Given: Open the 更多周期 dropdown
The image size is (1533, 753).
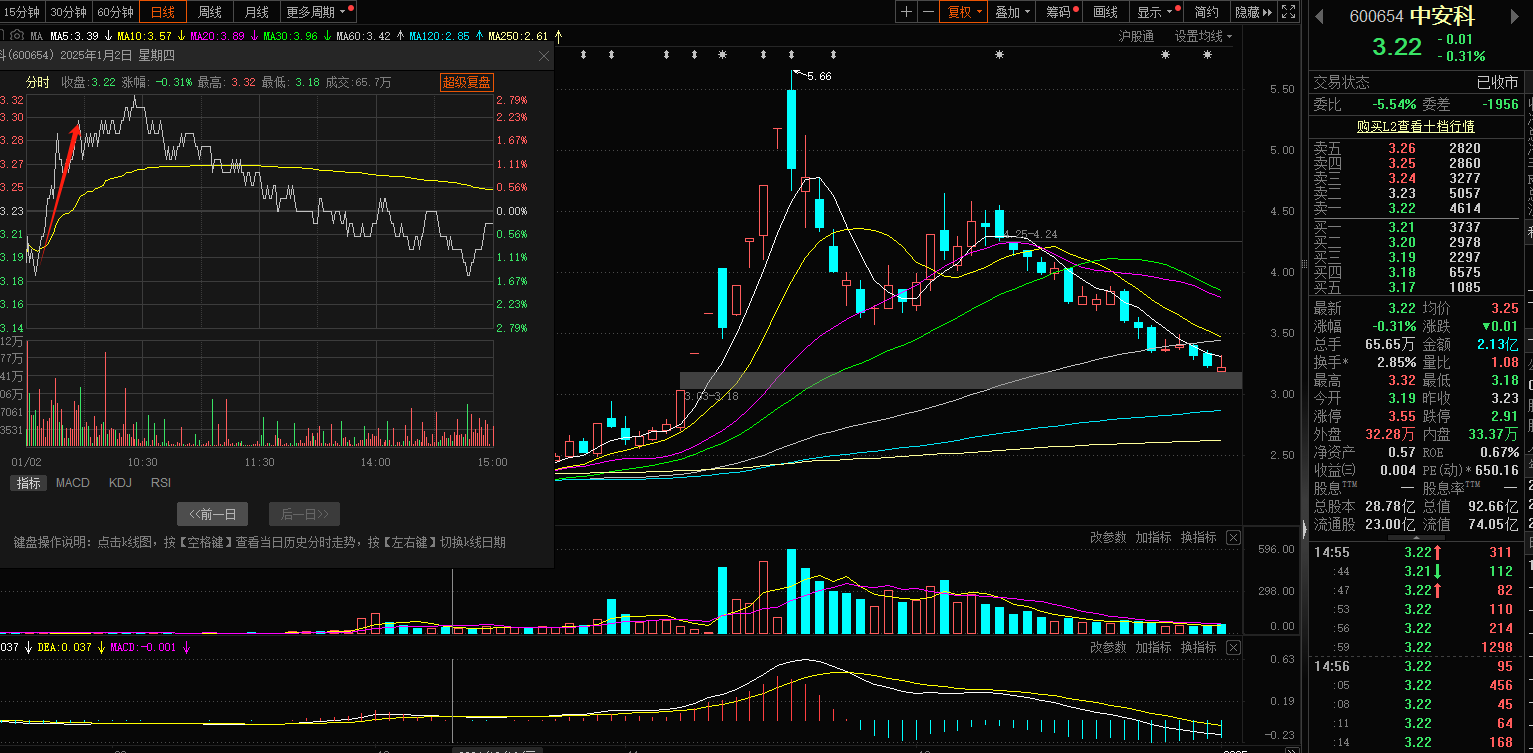Looking at the screenshot, I should click(318, 12).
